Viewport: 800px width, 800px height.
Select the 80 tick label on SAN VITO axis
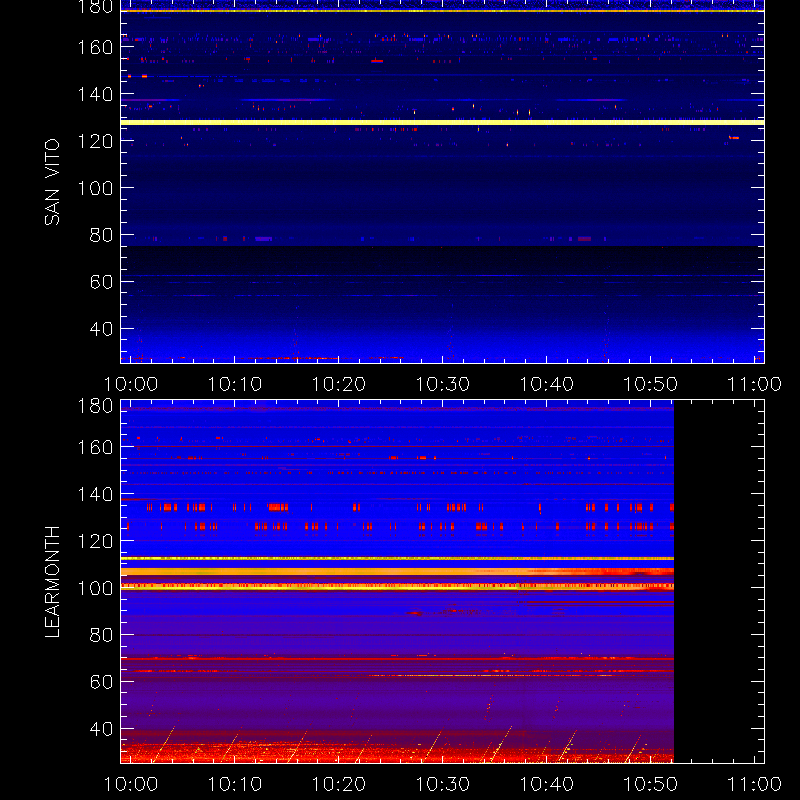(x=101, y=235)
